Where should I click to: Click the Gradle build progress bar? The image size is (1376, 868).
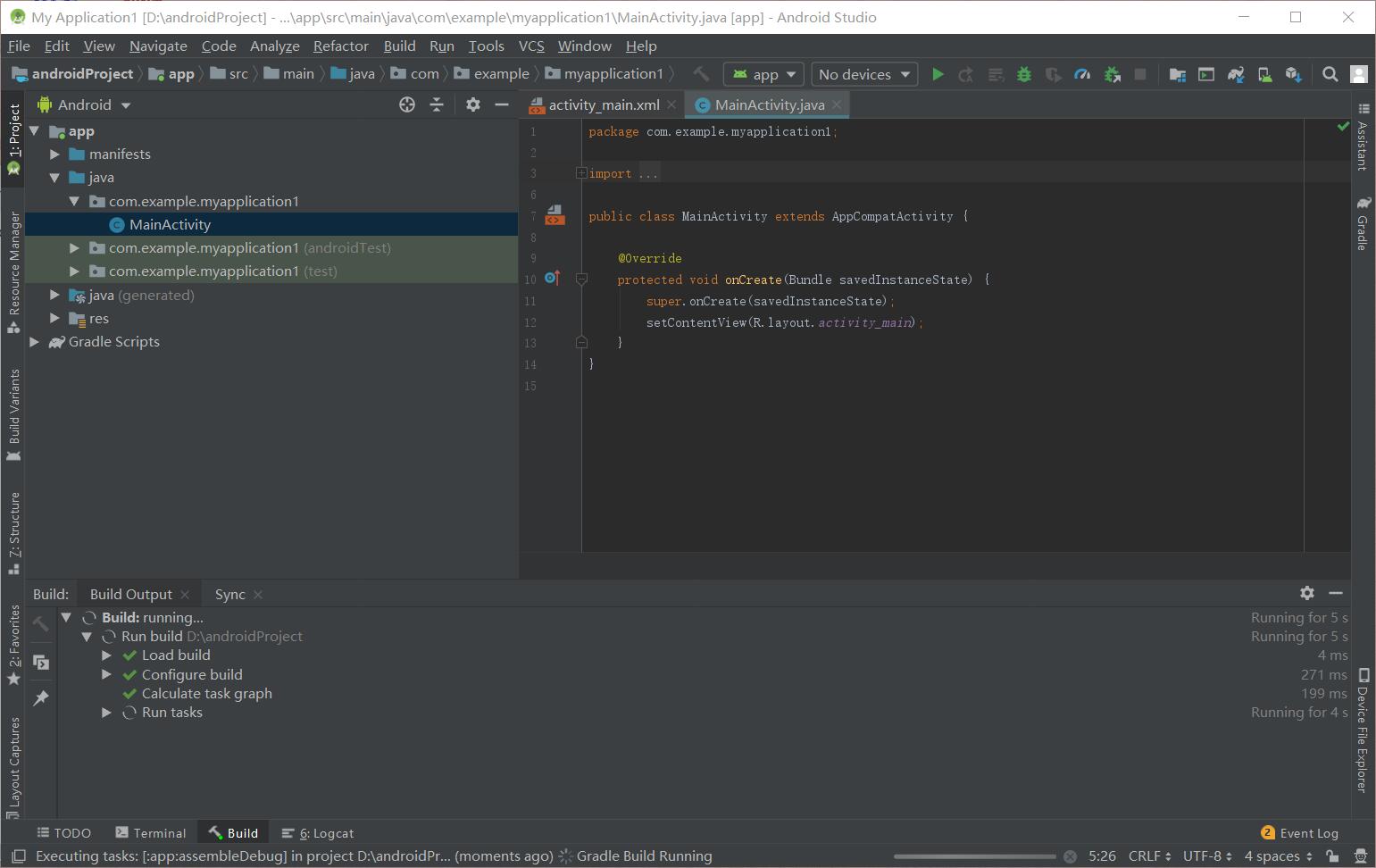975,856
